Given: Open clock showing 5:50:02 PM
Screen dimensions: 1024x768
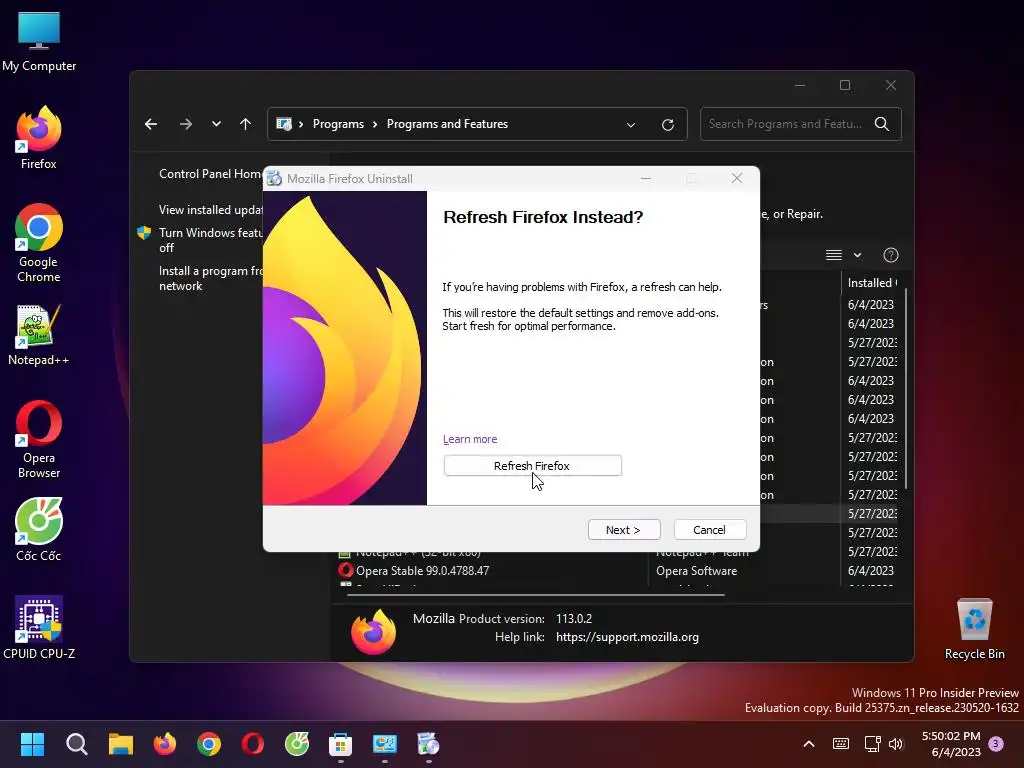Looking at the screenshot, I should [x=951, y=736].
